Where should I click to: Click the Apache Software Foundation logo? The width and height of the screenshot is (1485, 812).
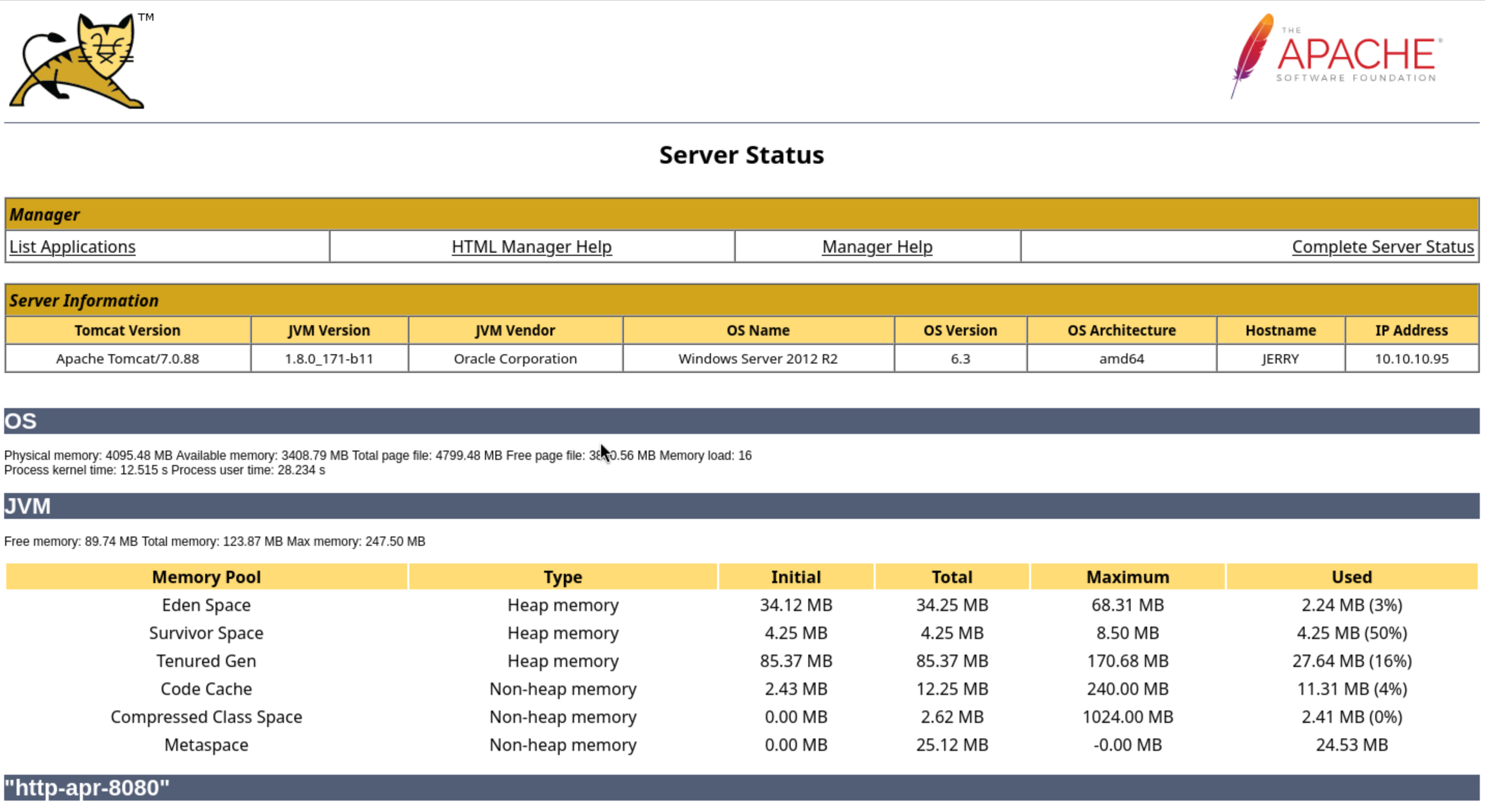[1336, 56]
